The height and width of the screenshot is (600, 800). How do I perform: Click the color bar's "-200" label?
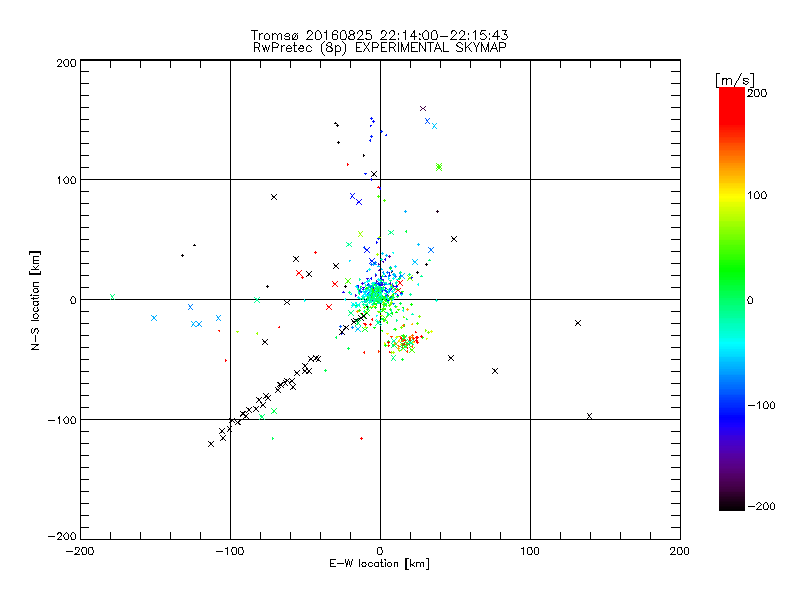pos(761,507)
